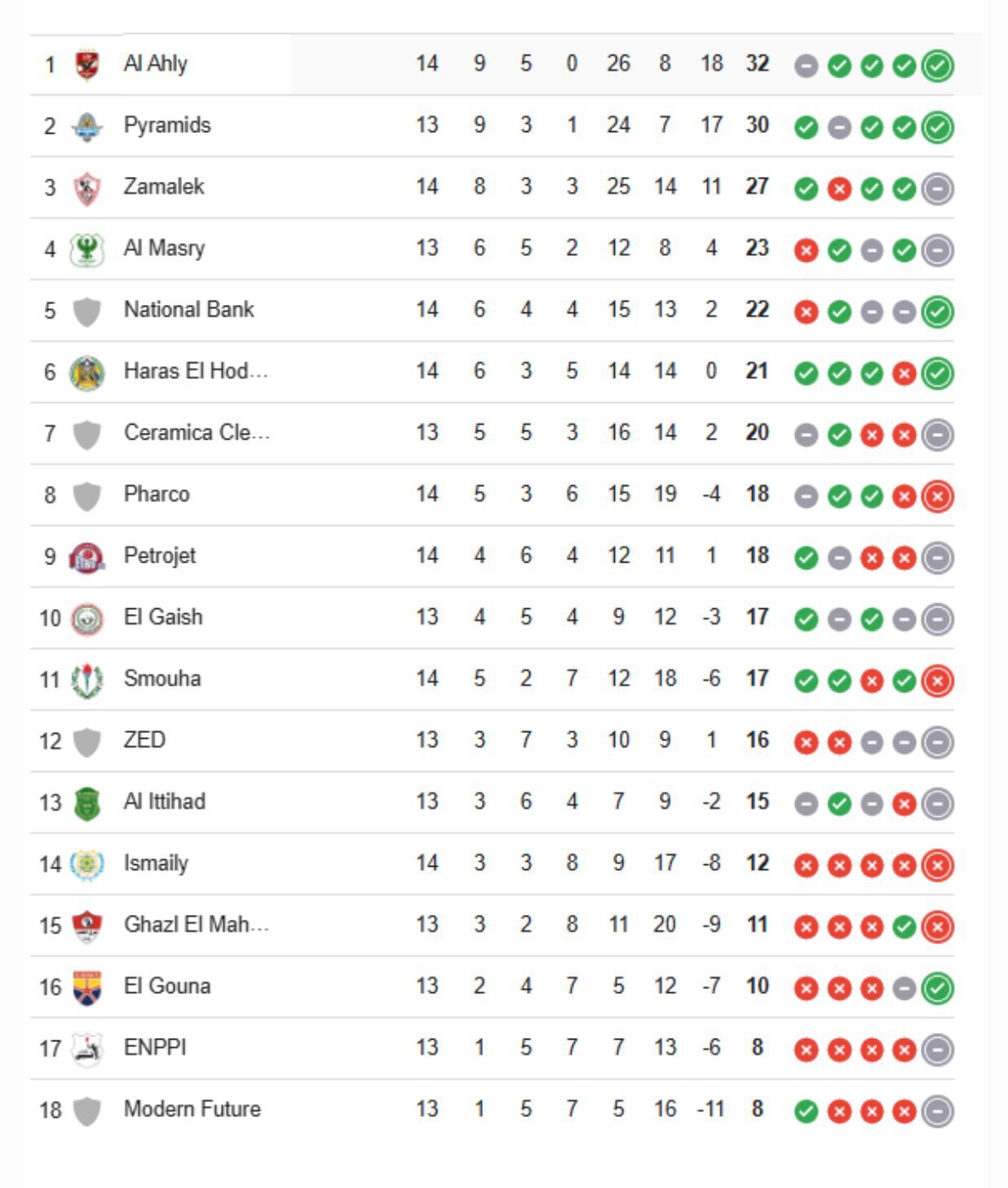Viewport: 1008px width, 1188px height.
Task: Click El Gouna's most recent win indicator
Action: coord(937,988)
